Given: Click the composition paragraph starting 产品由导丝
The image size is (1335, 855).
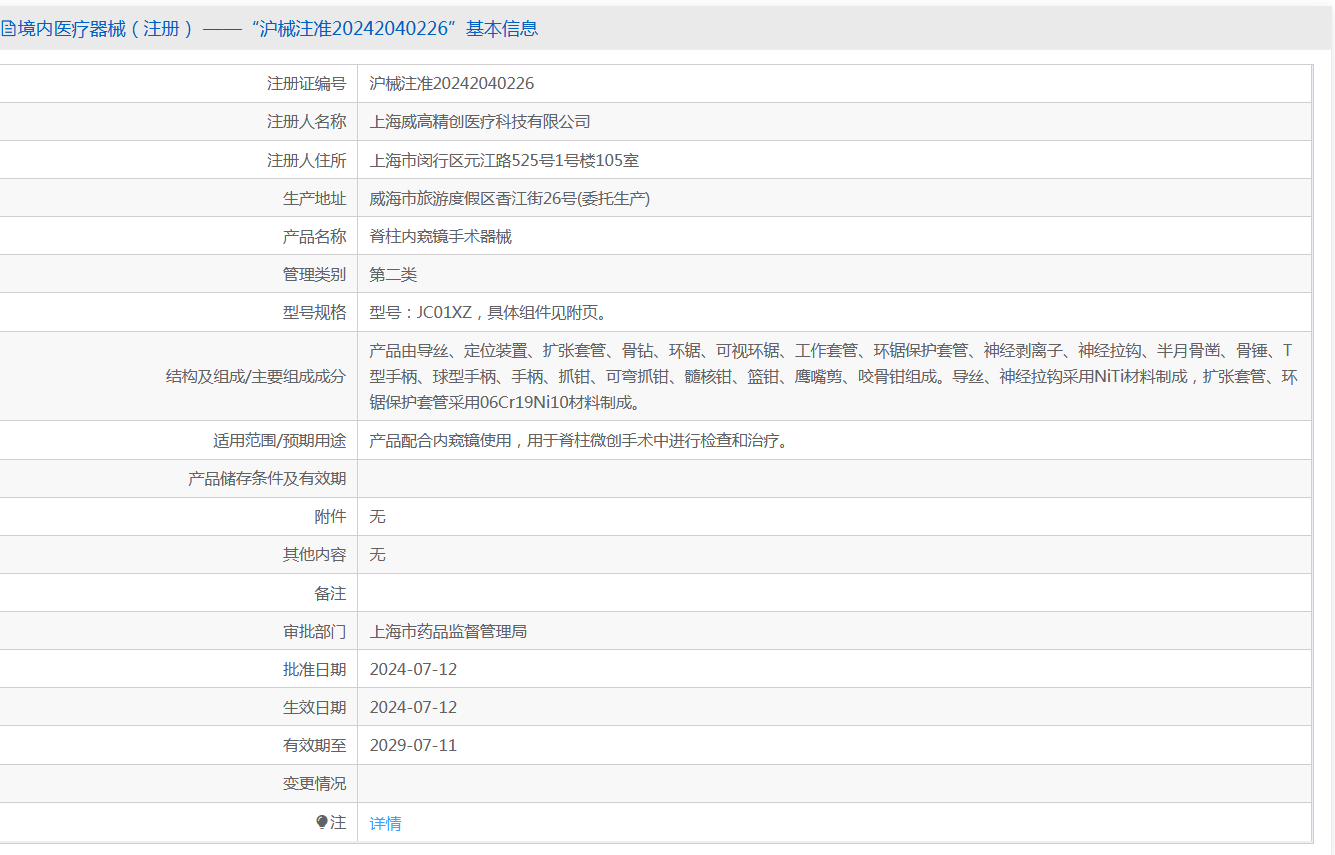Looking at the screenshot, I should point(833,376).
